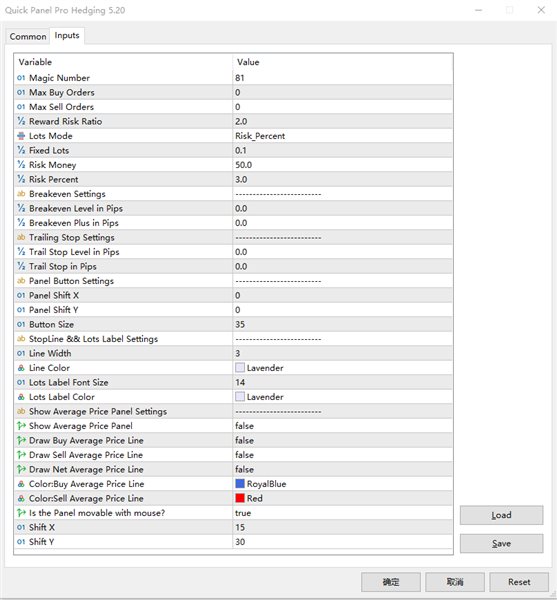Click the Load button
Image resolution: width=557 pixels, height=600 pixels.
point(501,515)
